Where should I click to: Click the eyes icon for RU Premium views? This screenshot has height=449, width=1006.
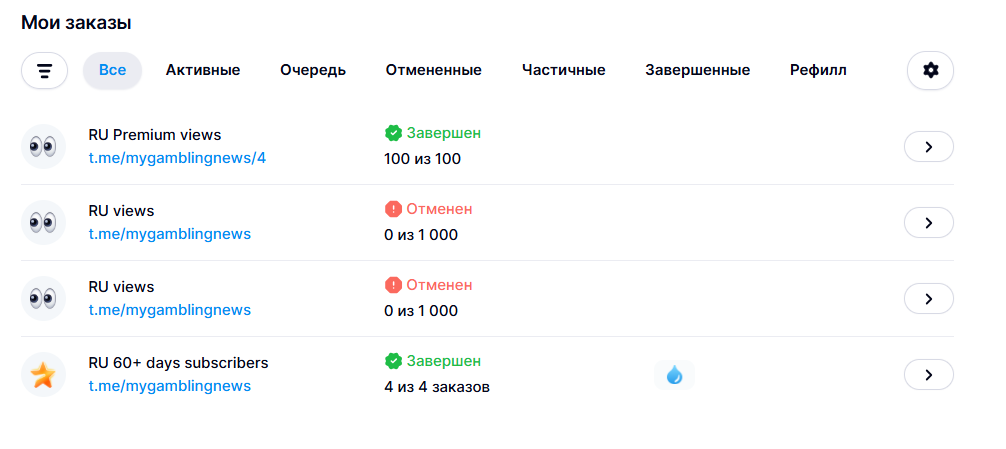44,147
